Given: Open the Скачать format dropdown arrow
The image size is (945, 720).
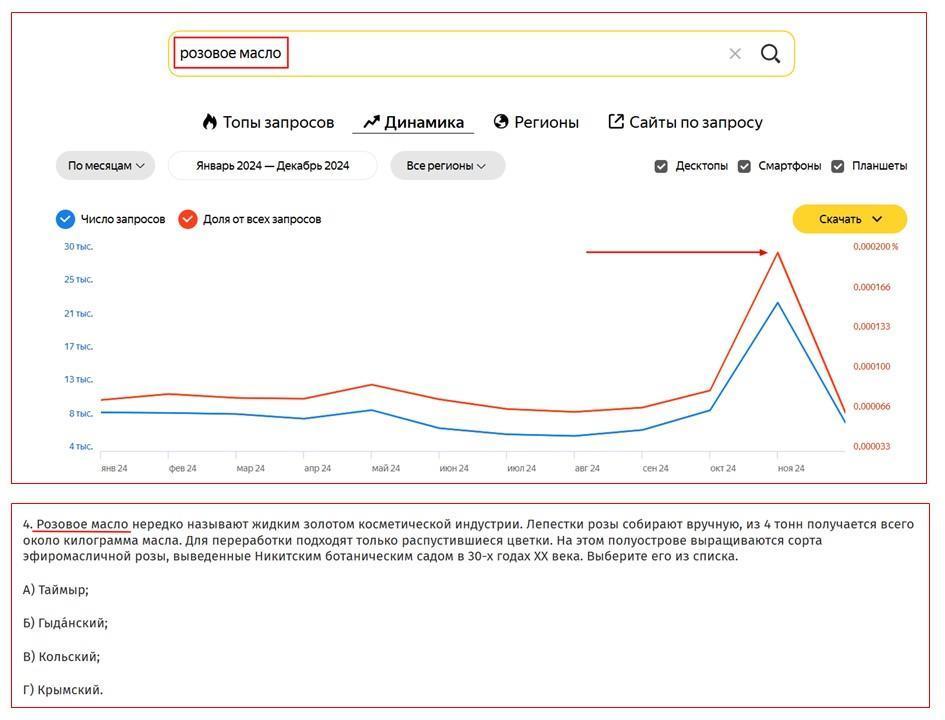Looking at the screenshot, I should pos(878,218).
